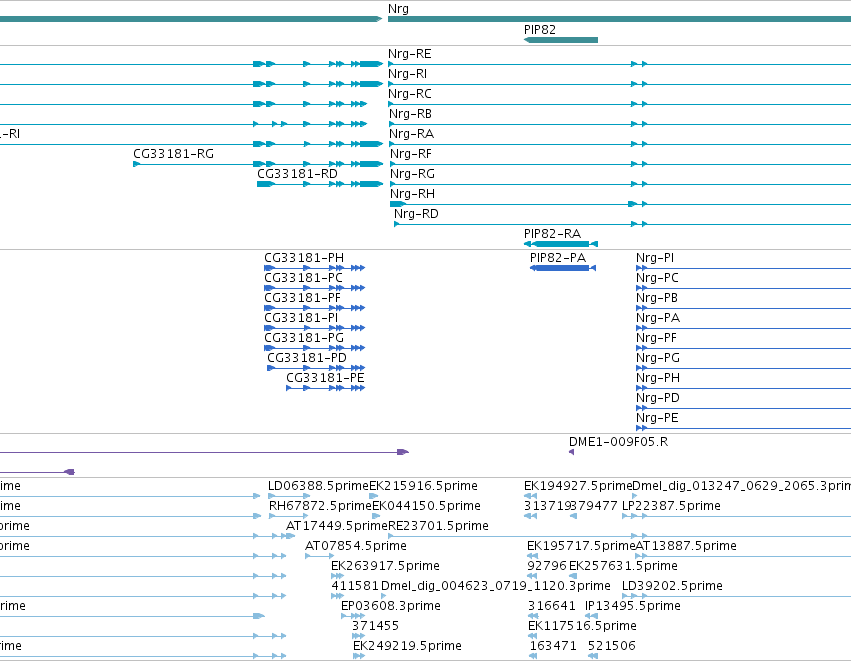Select the CG33181-PH protein label

pos(304,258)
